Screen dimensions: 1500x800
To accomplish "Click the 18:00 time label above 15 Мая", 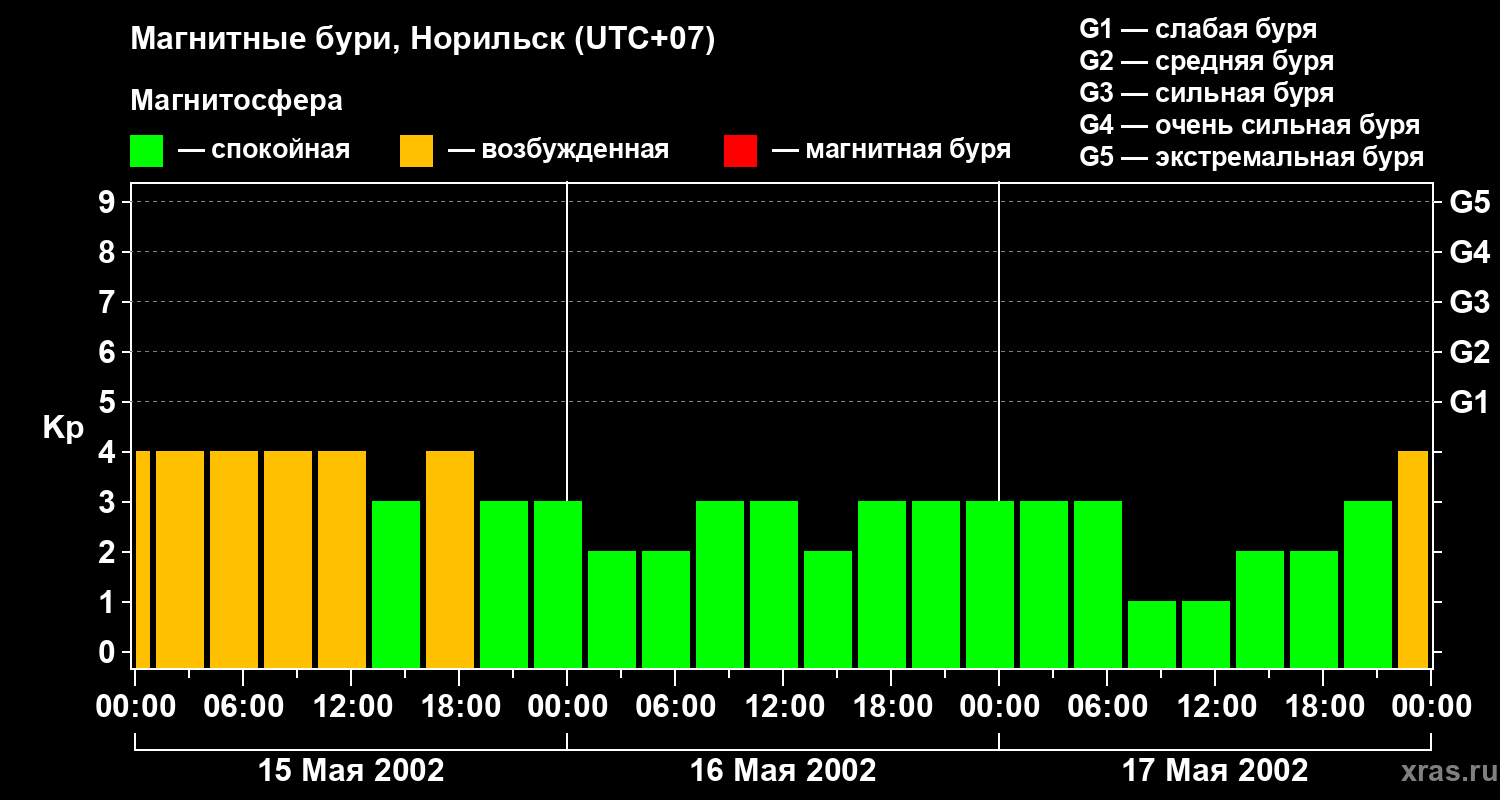I will tap(459, 707).
